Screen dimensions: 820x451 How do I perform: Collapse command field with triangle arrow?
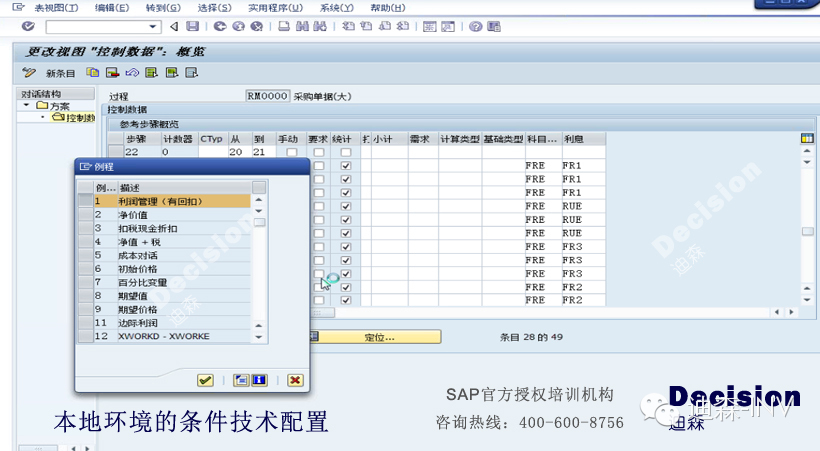click(174, 26)
